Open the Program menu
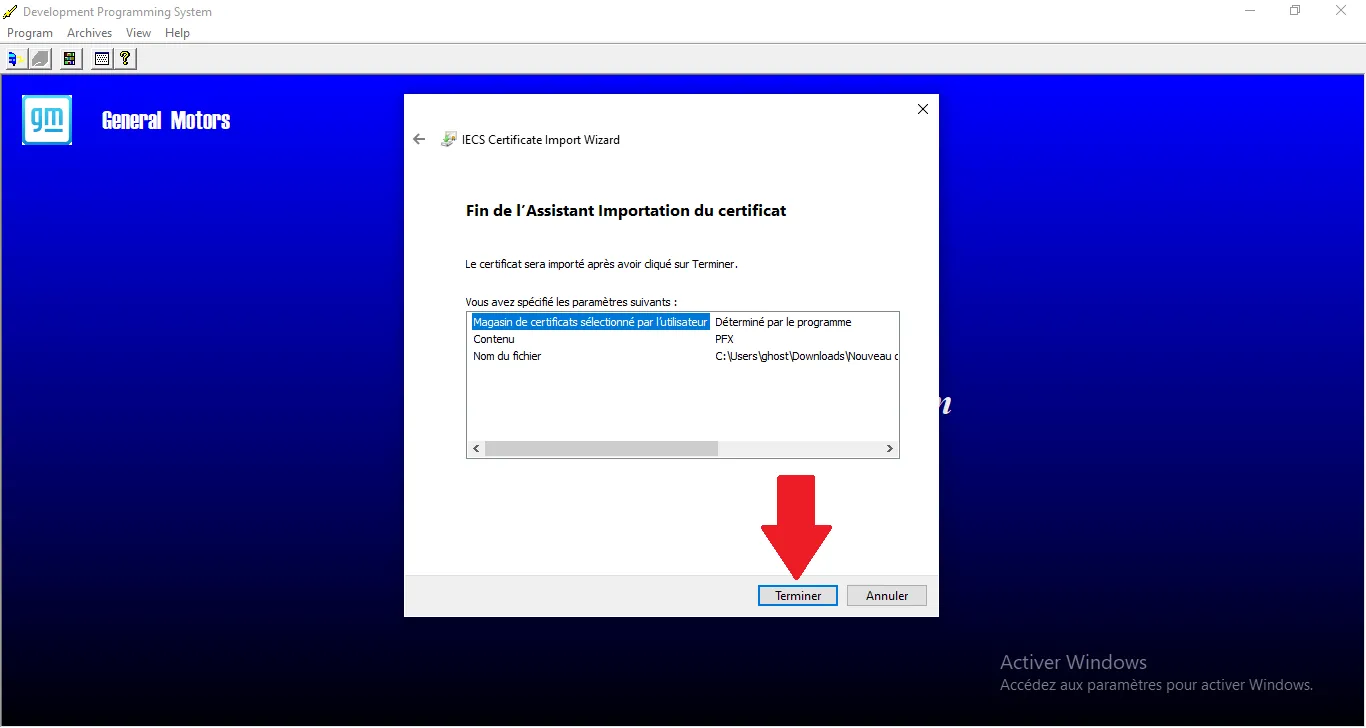This screenshot has width=1366, height=728. (x=30, y=33)
